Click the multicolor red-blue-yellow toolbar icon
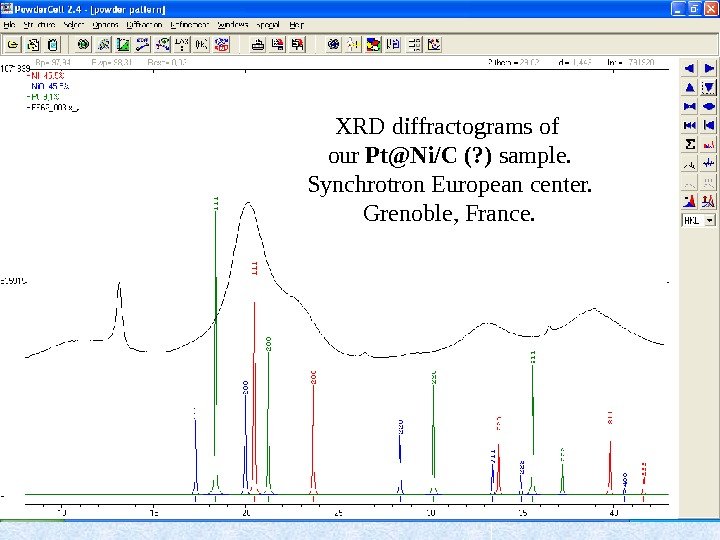This screenshot has width=720, height=540. click(x=373, y=45)
